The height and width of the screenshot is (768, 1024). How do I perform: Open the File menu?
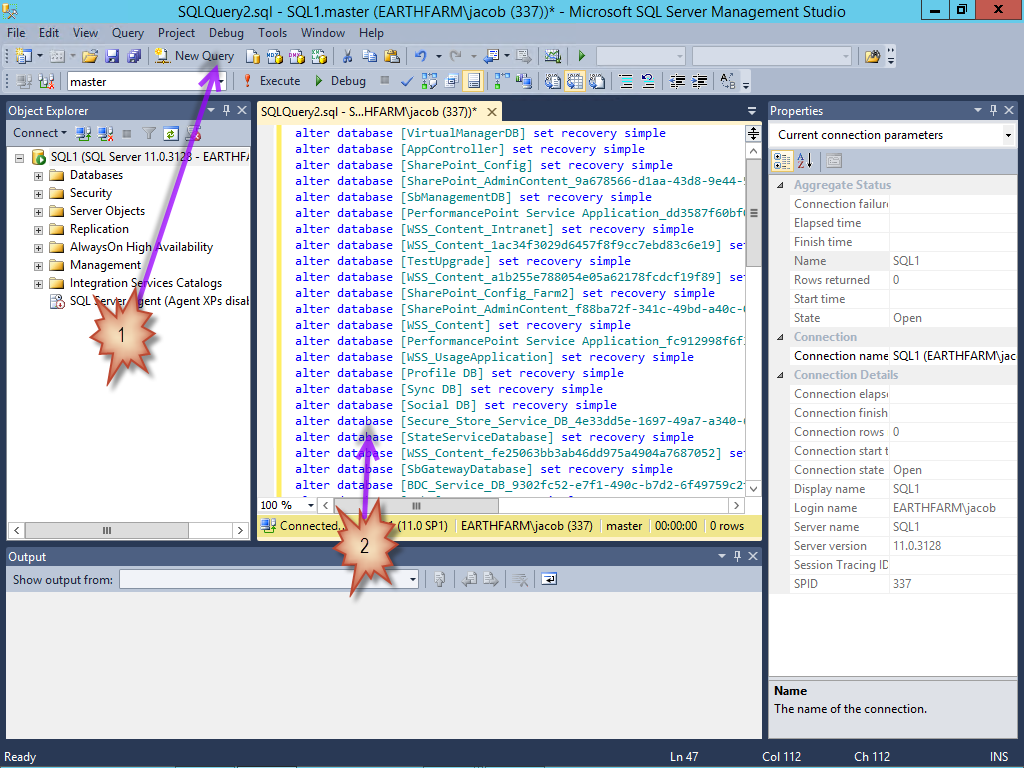click(16, 33)
